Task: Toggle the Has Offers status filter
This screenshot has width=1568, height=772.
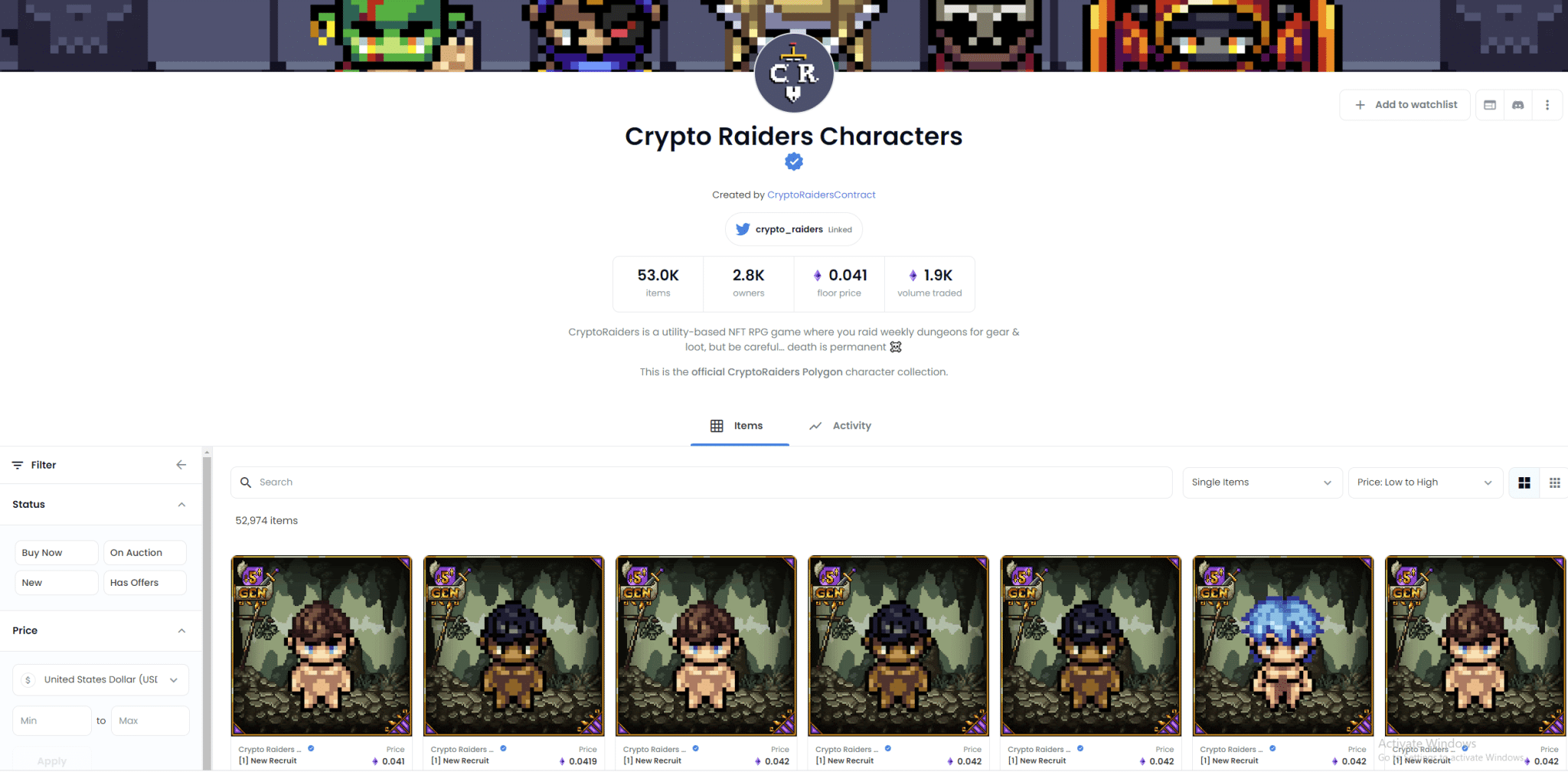Action: (x=145, y=582)
